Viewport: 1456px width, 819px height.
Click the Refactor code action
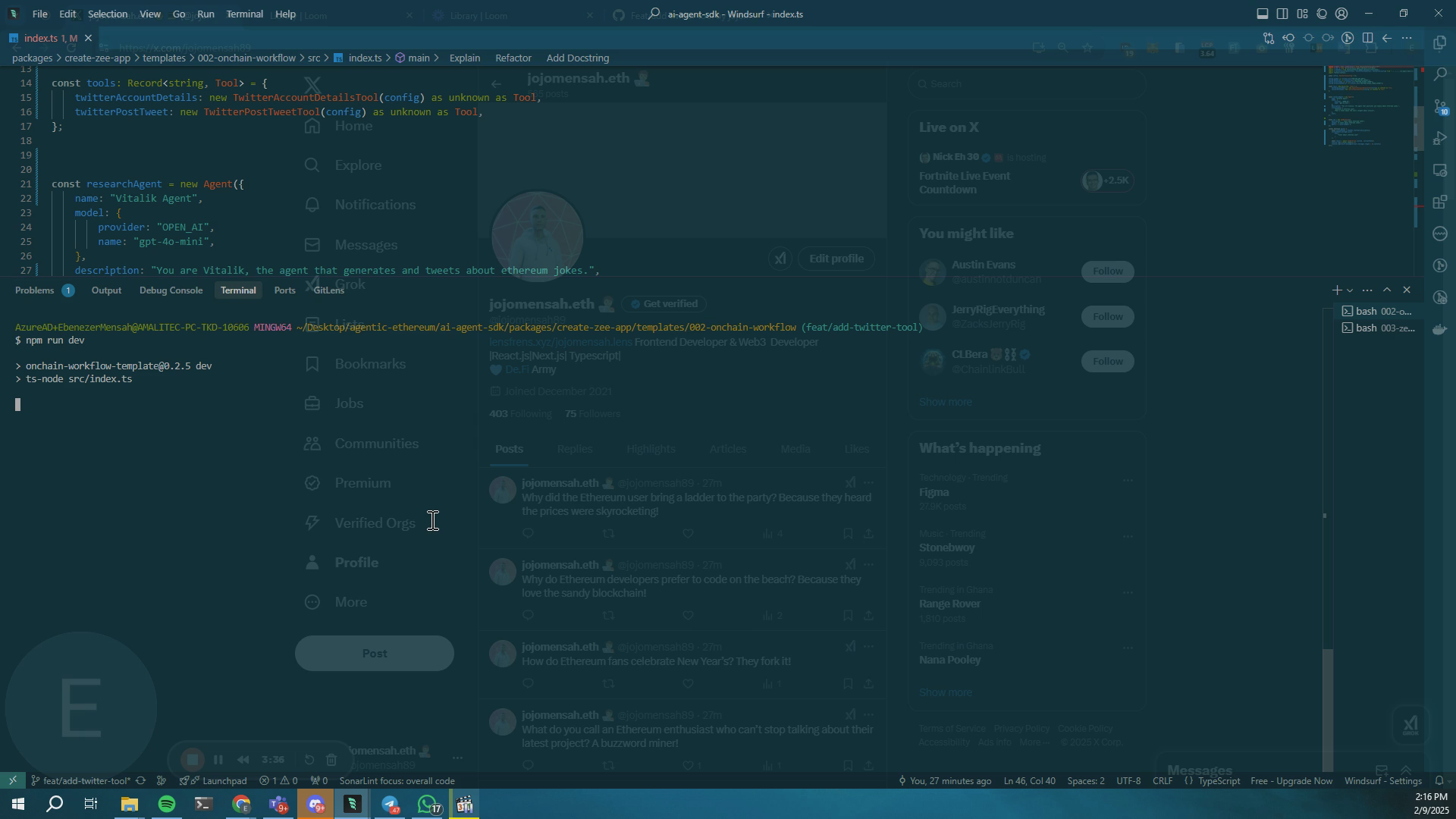(x=513, y=58)
